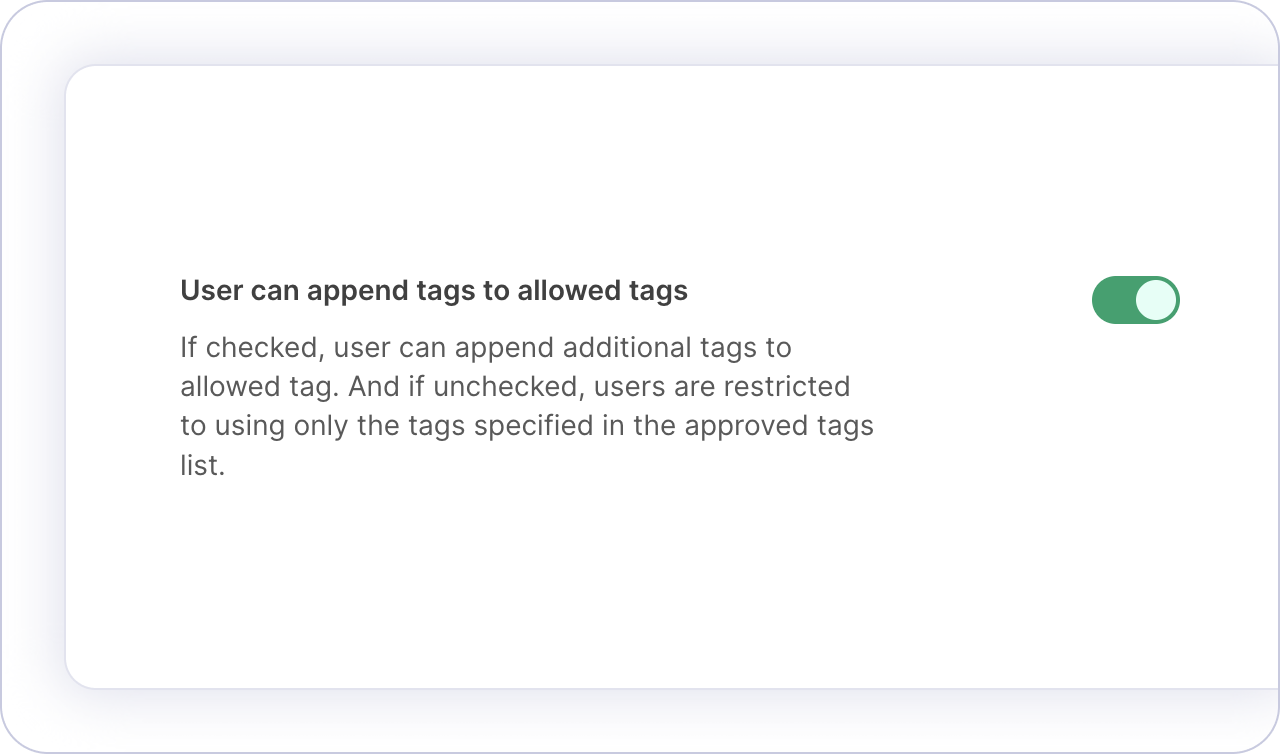
Task: Click the word 'can' in the bold heading
Action: (269, 291)
